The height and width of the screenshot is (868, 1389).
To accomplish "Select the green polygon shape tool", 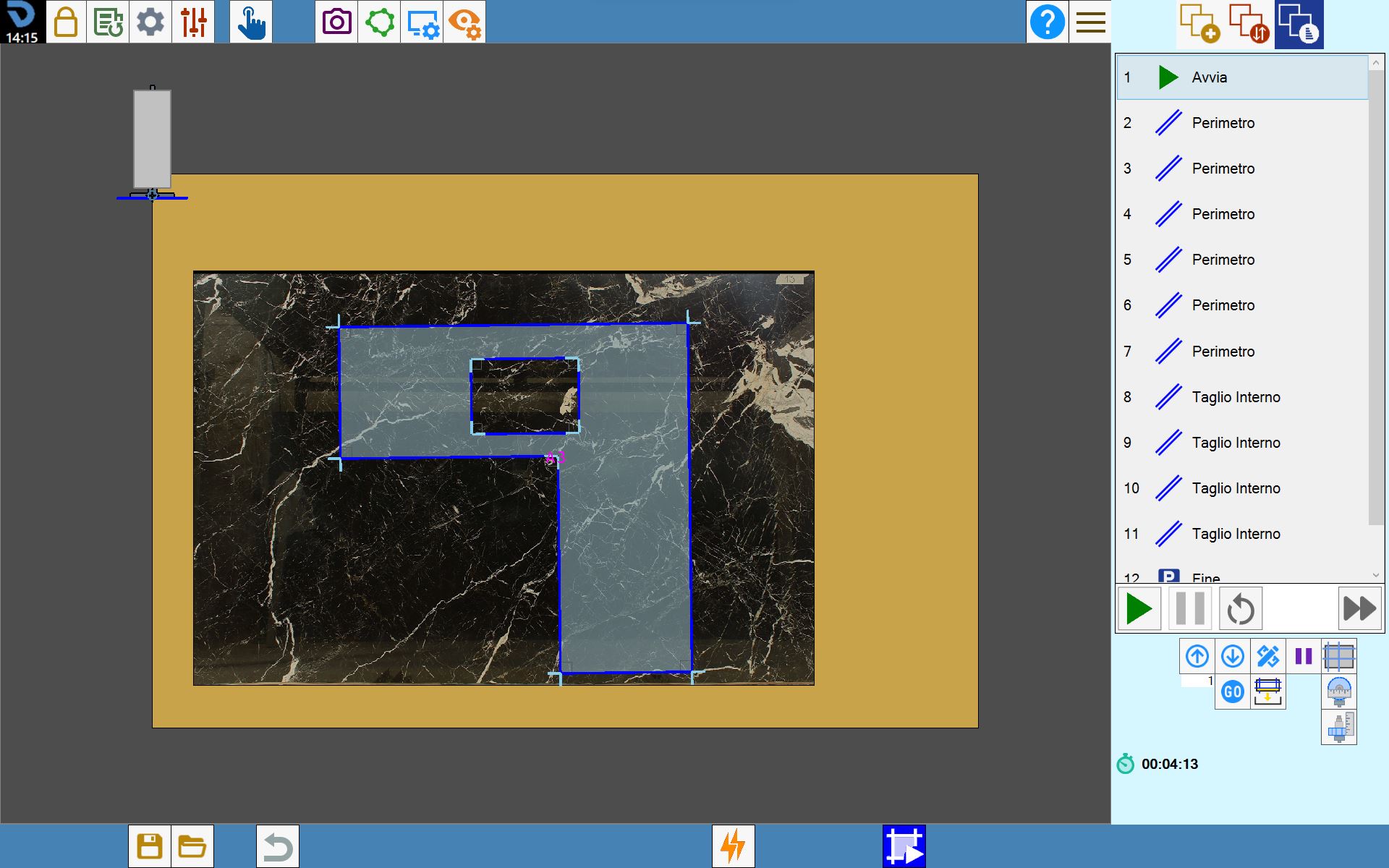I will [x=380, y=22].
